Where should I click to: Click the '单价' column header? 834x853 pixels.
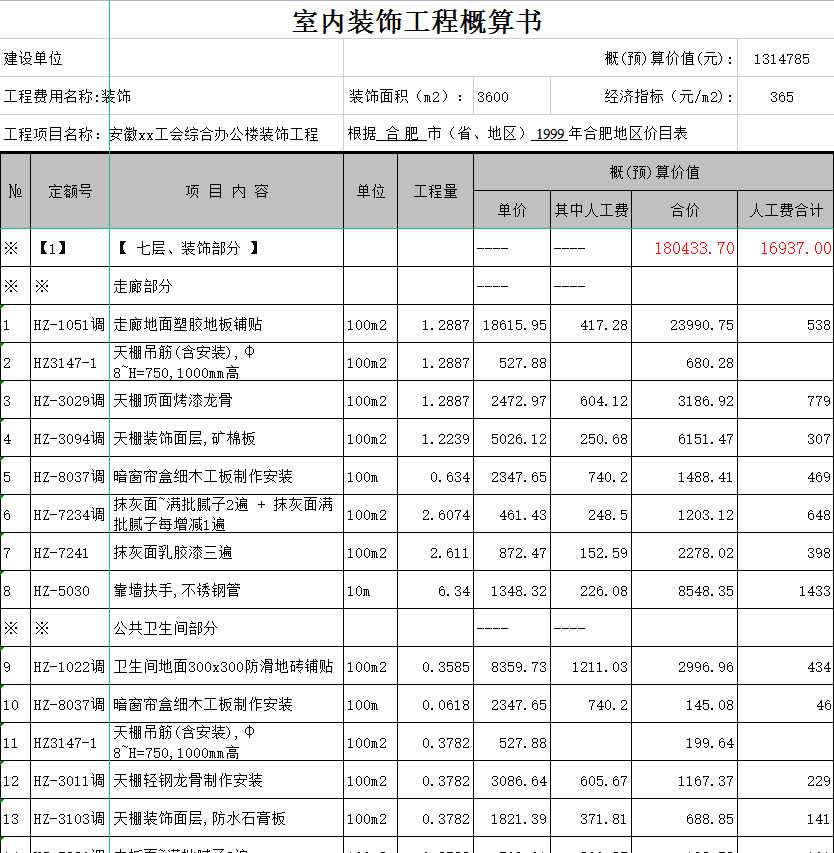512,210
